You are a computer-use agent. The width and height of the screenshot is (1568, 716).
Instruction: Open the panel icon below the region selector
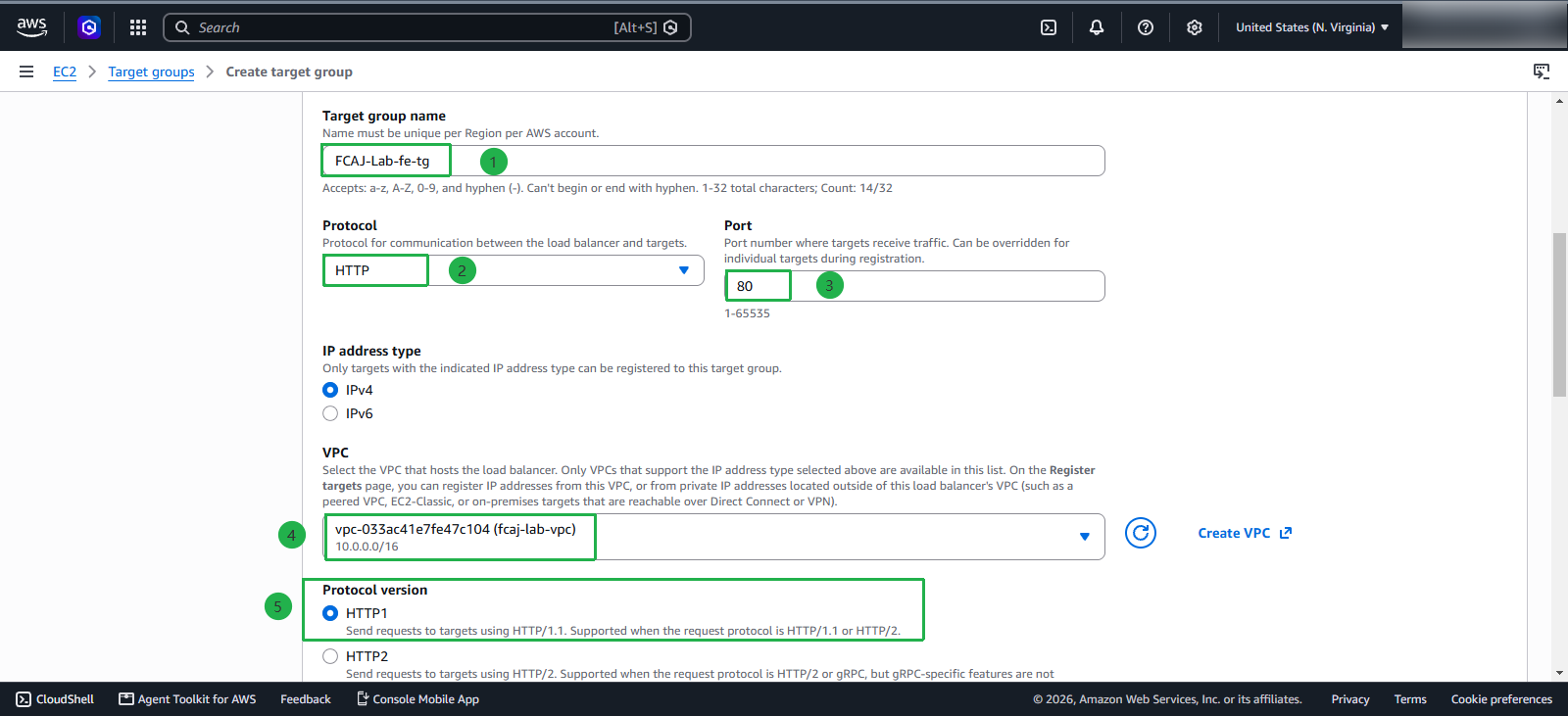[1542, 72]
